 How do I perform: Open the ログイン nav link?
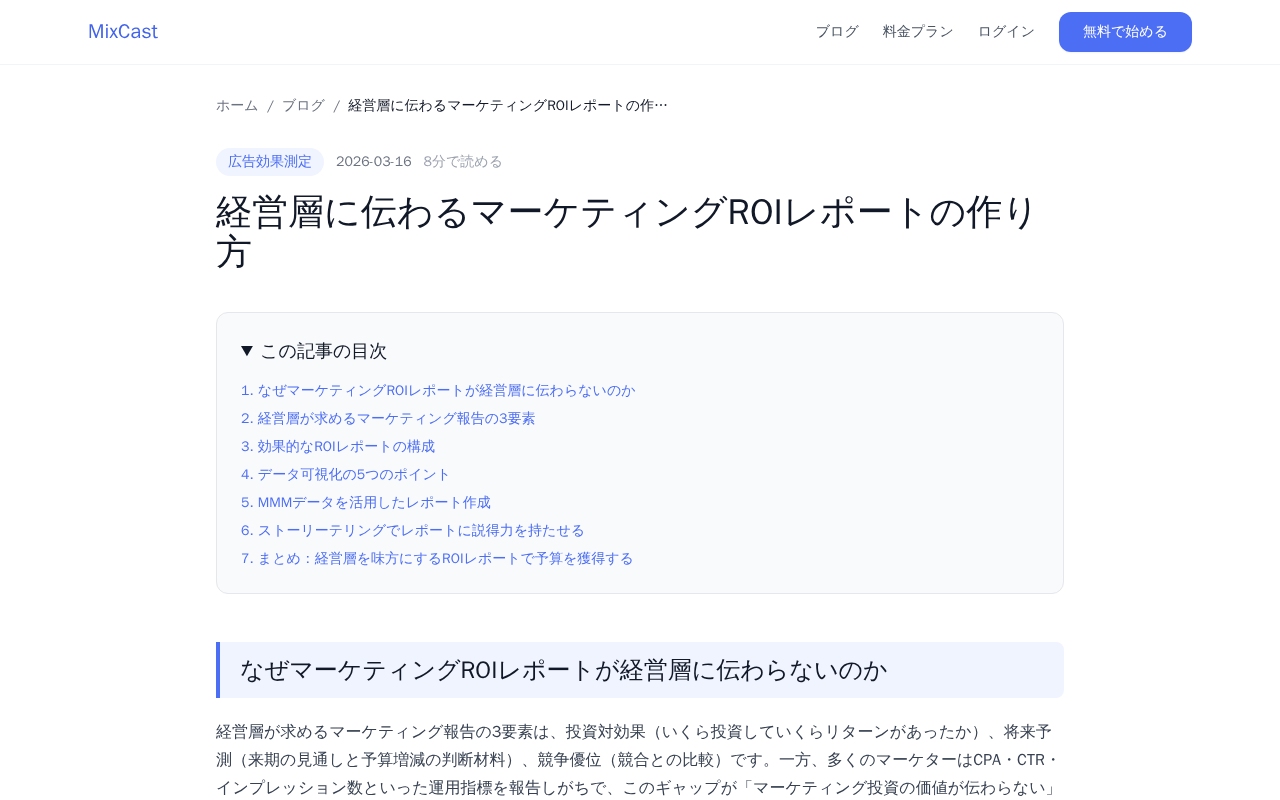[x=1006, y=31]
